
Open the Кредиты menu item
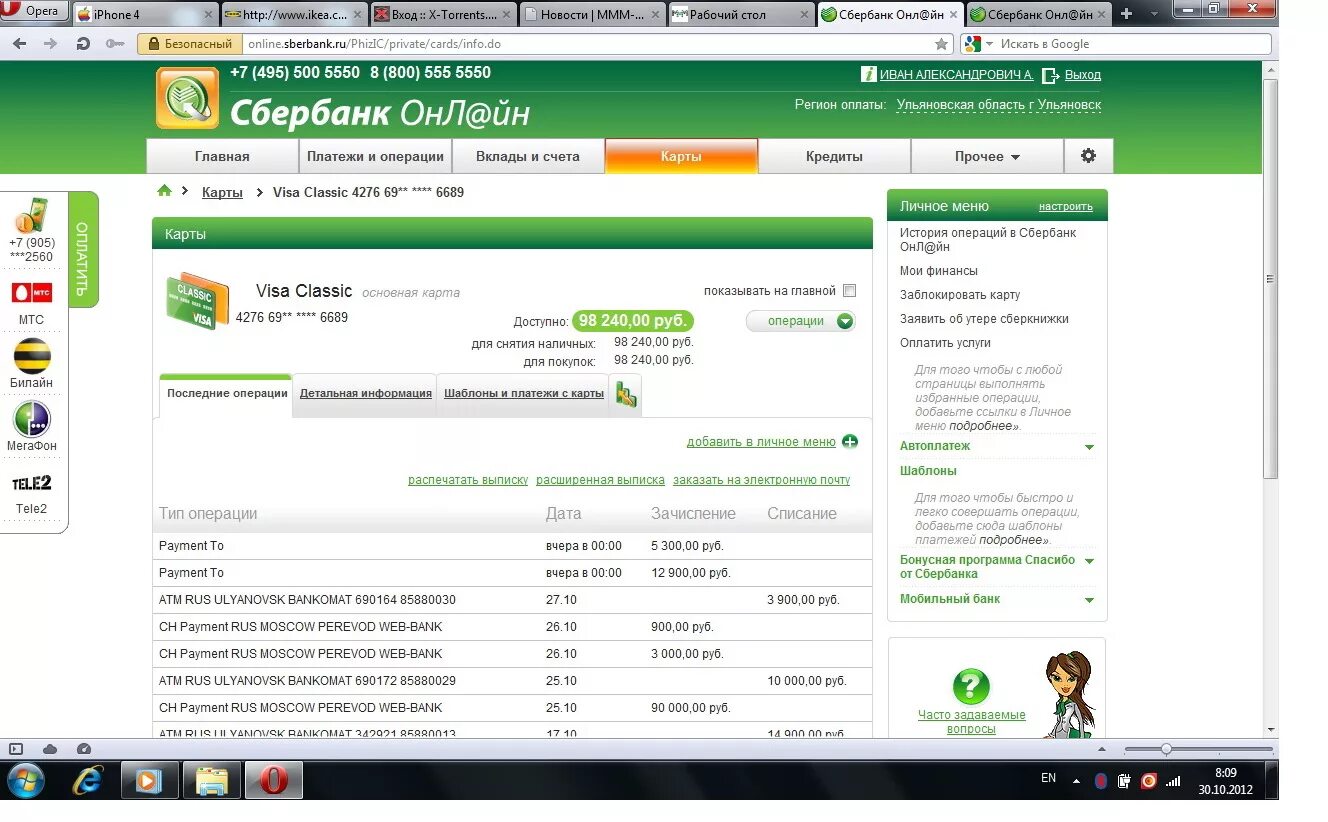click(x=834, y=156)
